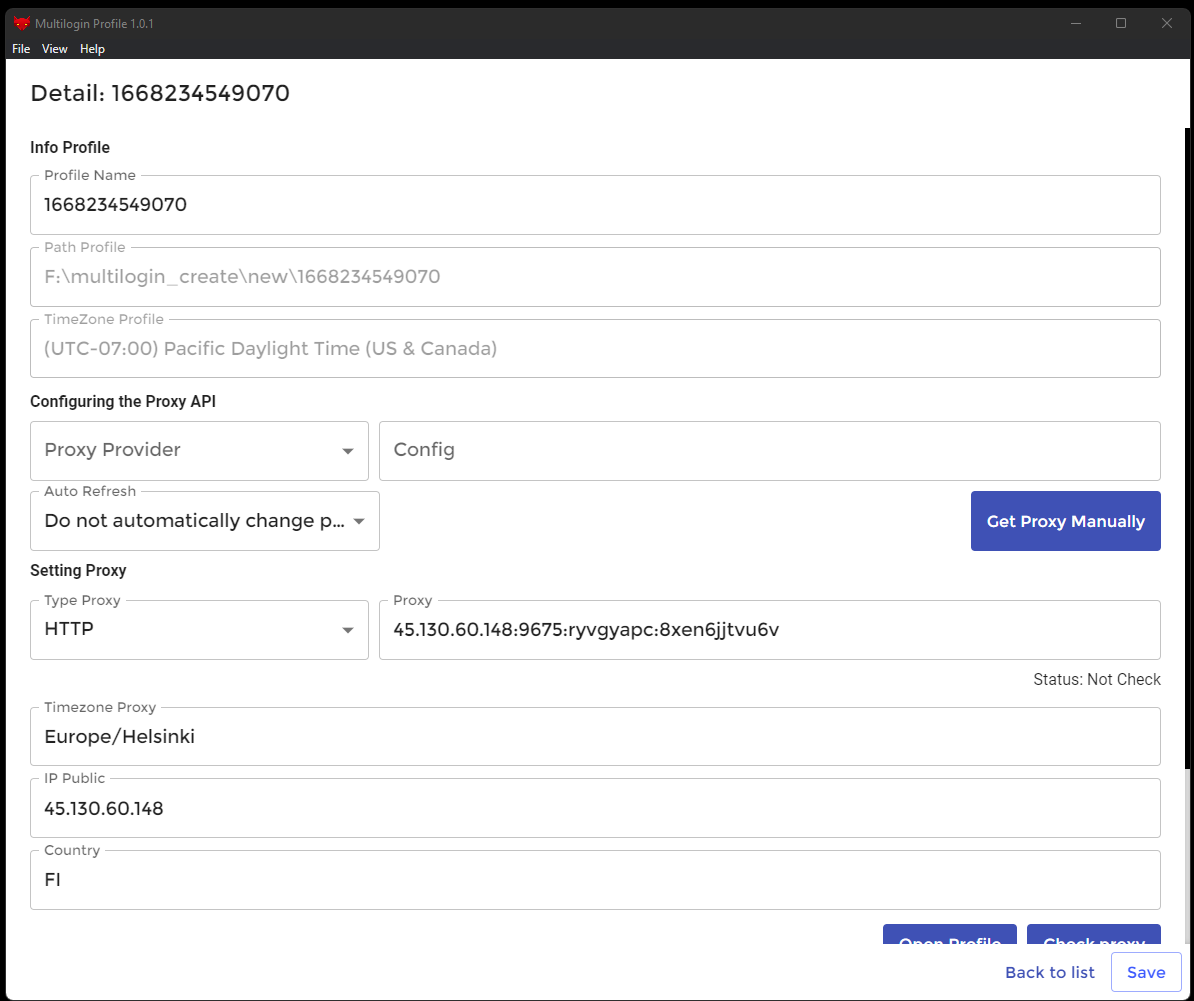Viewport: 1194px width, 1001px height.
Task: Click the Country field
Action: (x=595, y=880)
